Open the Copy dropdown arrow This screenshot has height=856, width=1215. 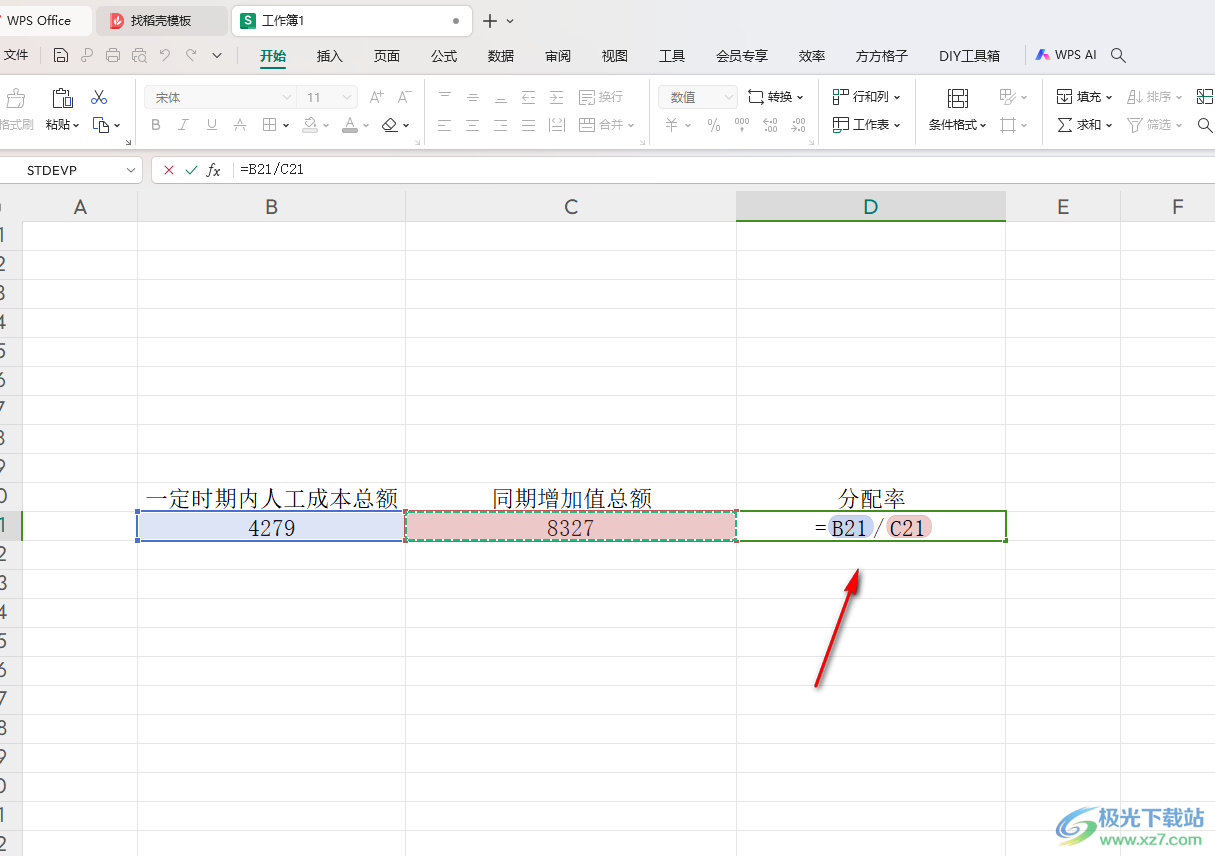[x=117, y=125]
